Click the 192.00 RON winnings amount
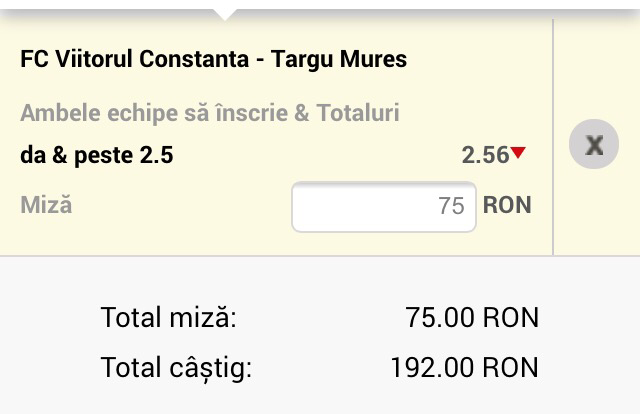Screen dimensions: 640x414 tap(464, 367)
